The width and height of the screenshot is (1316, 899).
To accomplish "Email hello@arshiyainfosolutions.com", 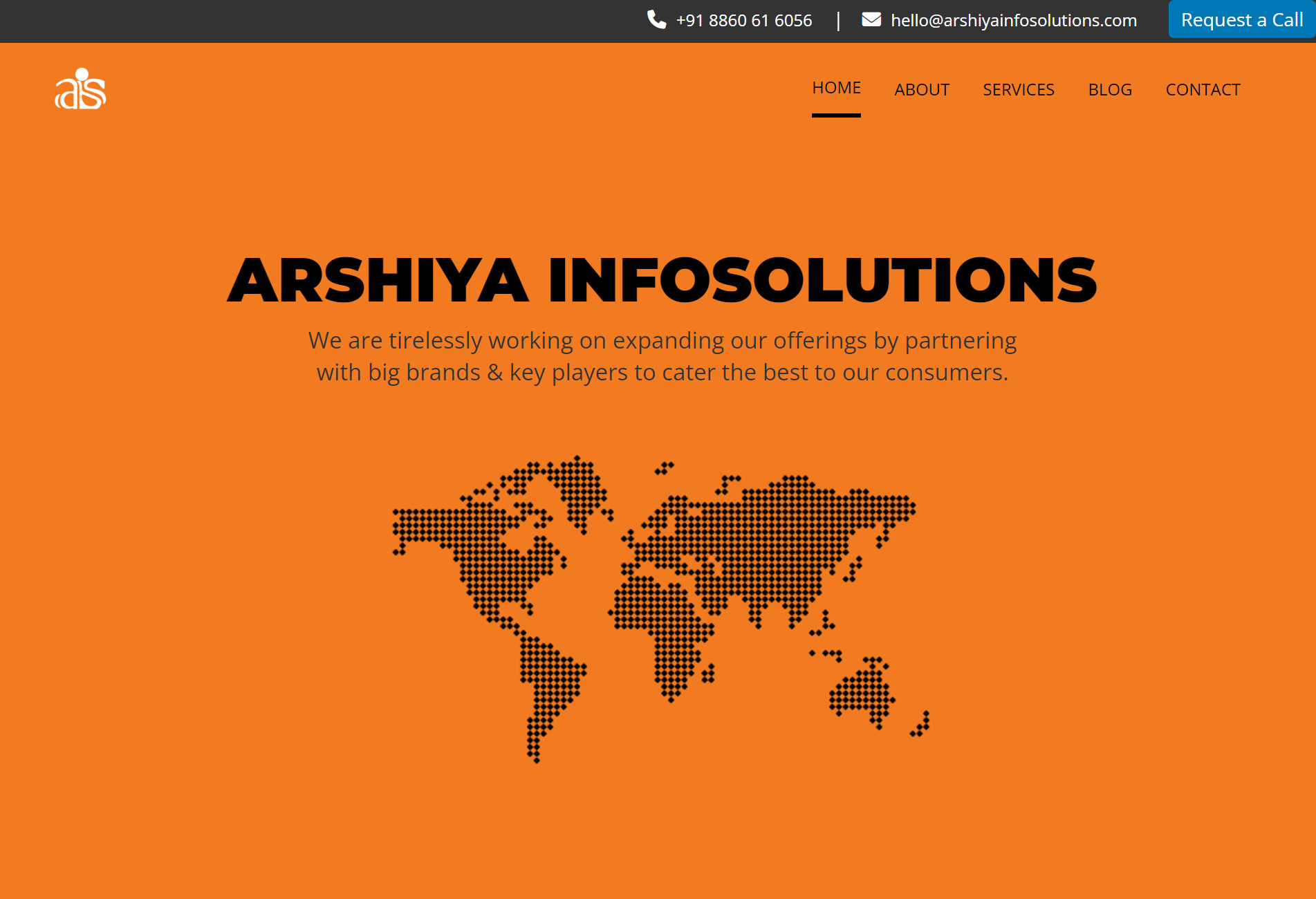I will tap(1013, 20).
